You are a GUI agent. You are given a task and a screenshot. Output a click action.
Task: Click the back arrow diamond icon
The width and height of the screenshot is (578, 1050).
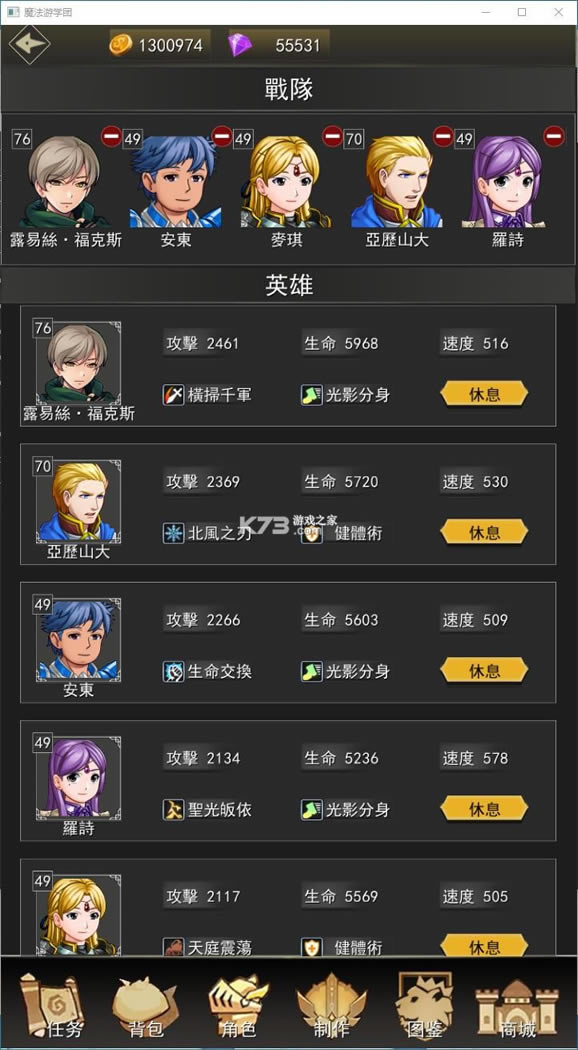tap(29, 45)
